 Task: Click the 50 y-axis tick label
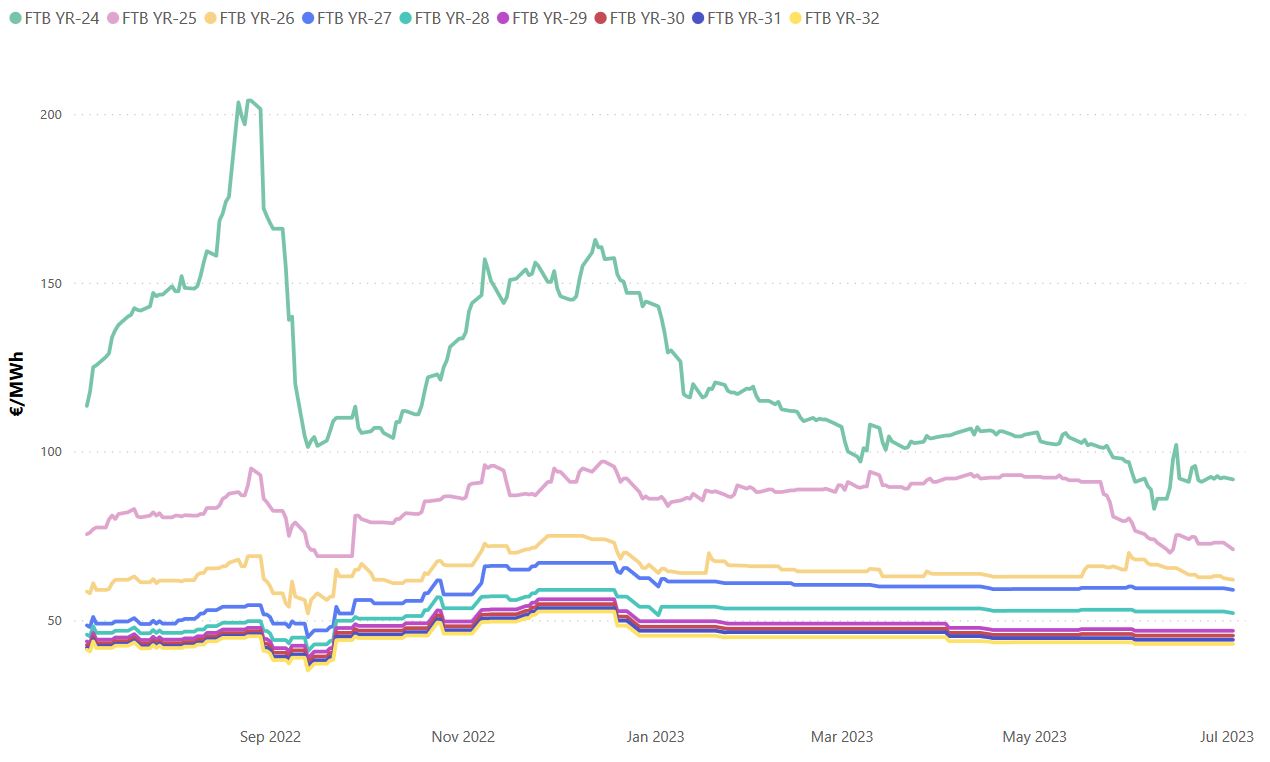click(54, 620)
